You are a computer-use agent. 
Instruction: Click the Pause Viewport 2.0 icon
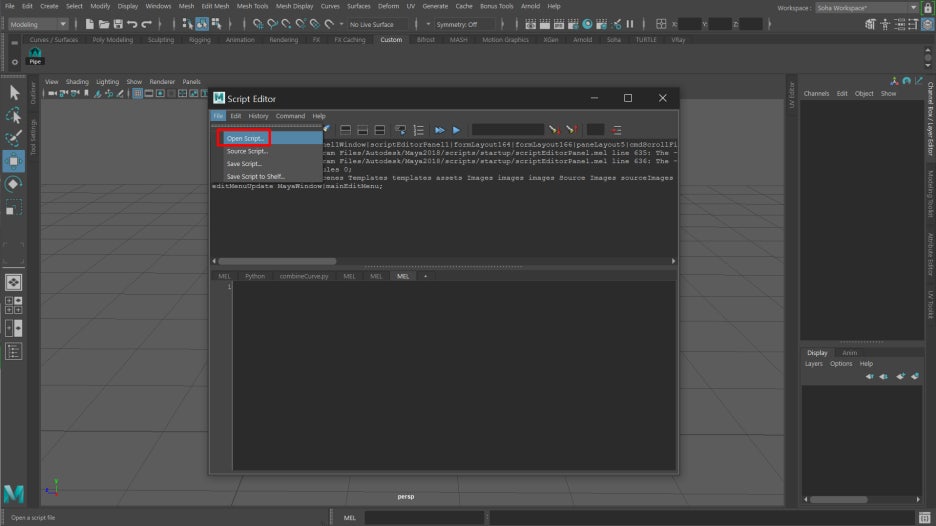[x=630, y=24]
